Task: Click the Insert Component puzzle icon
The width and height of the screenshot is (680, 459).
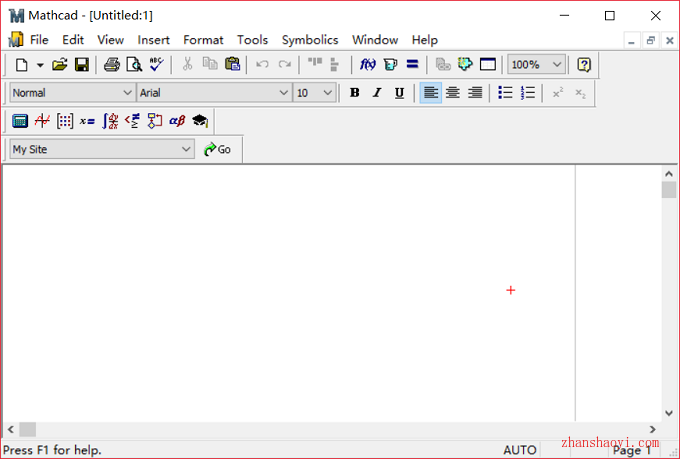Action: click(x=465, y=64)
